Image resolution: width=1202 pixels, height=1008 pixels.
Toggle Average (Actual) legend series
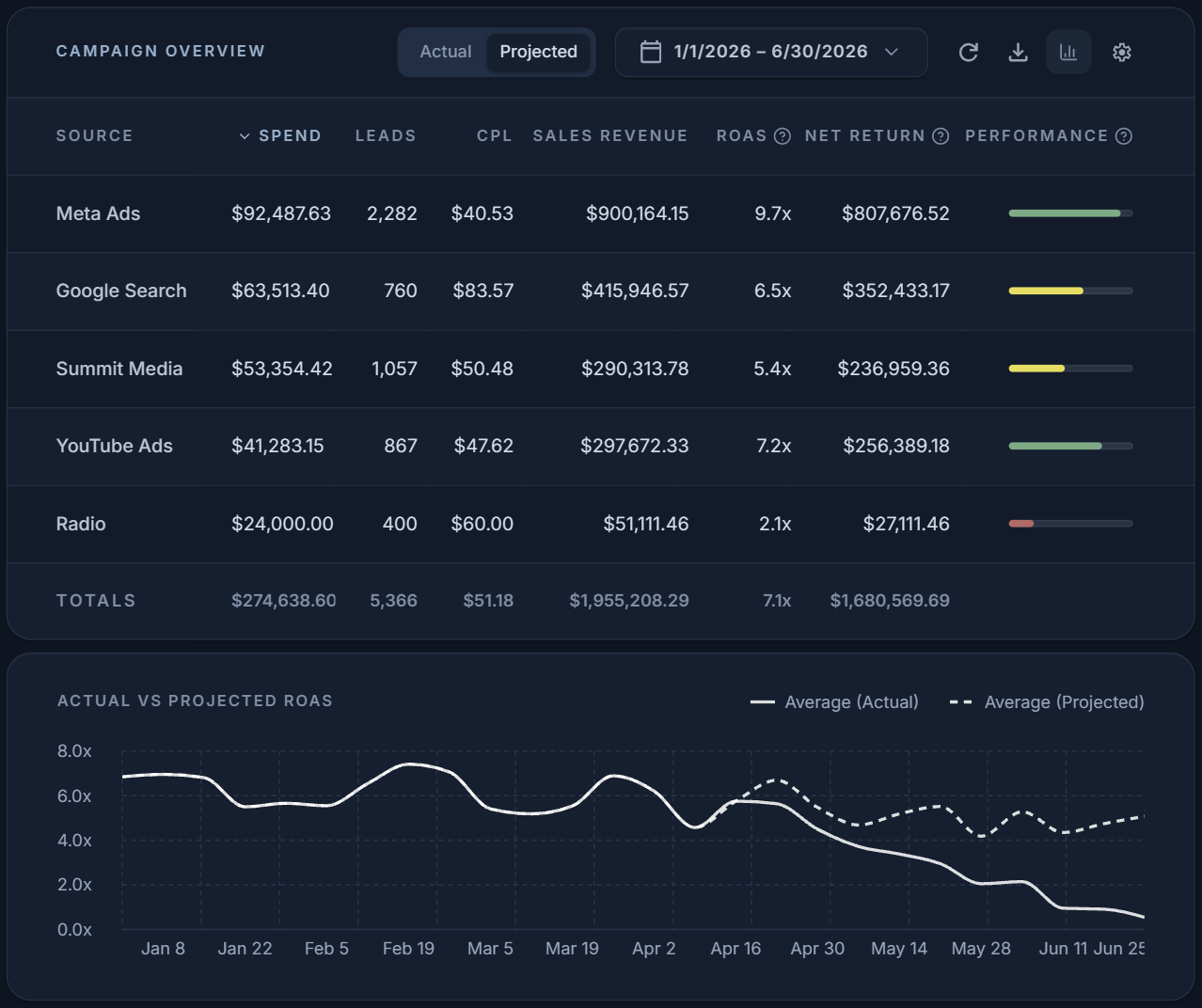834,701
